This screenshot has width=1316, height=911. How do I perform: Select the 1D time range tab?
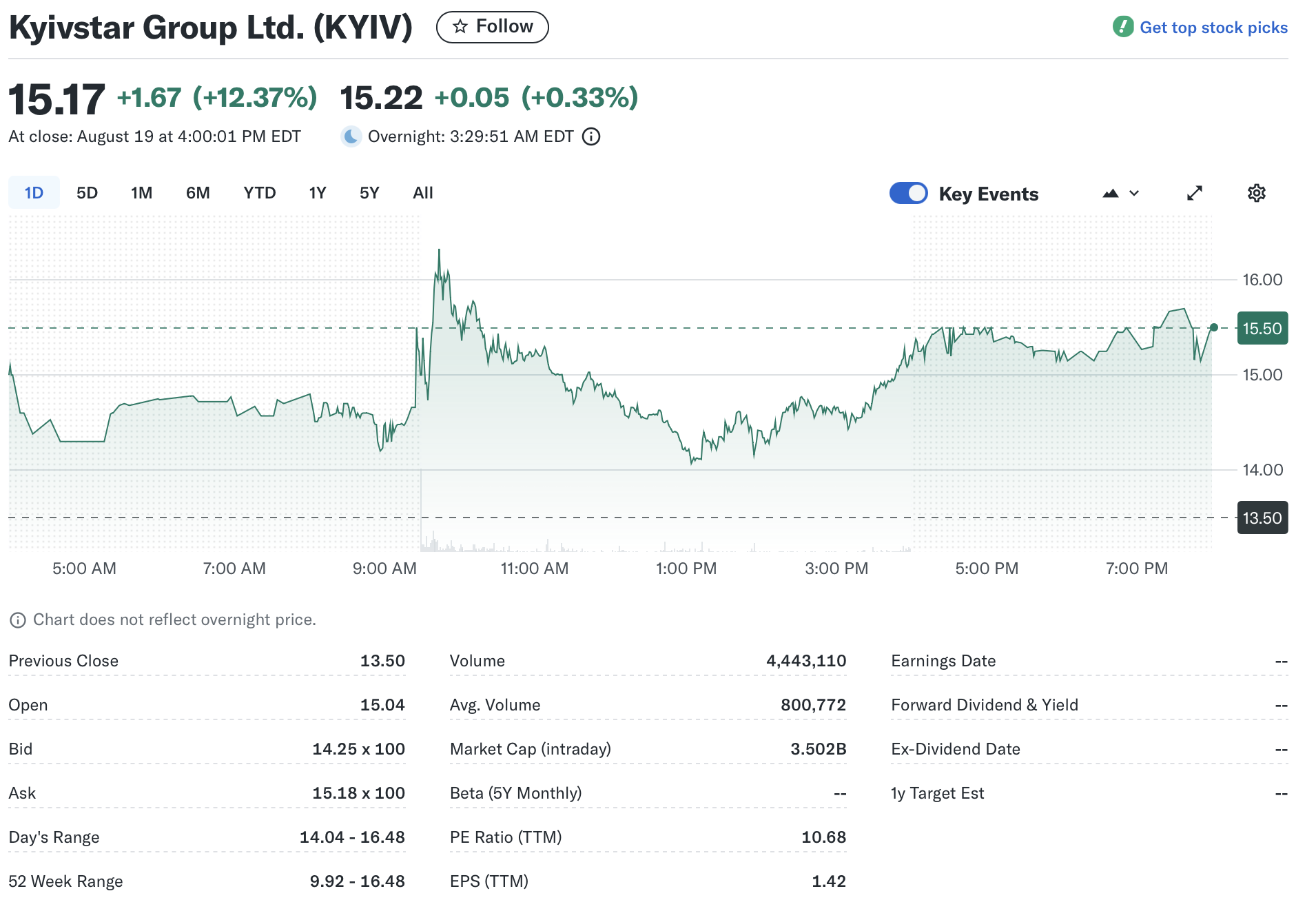(34, 193)
